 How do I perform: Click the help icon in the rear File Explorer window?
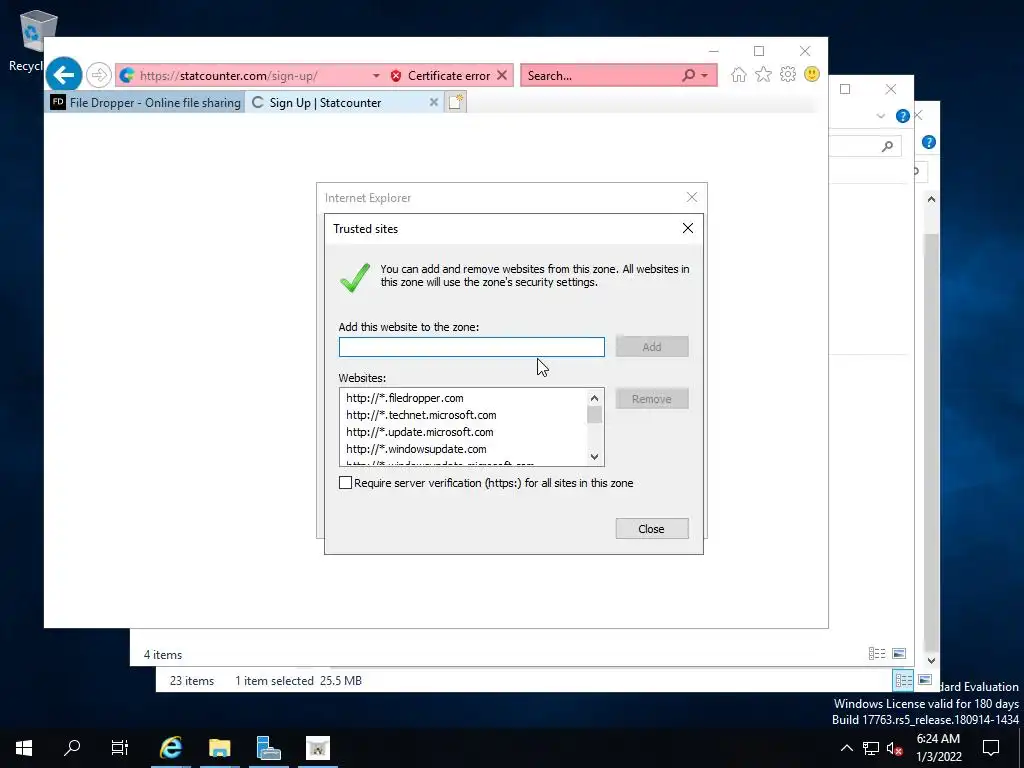(929, 142)
